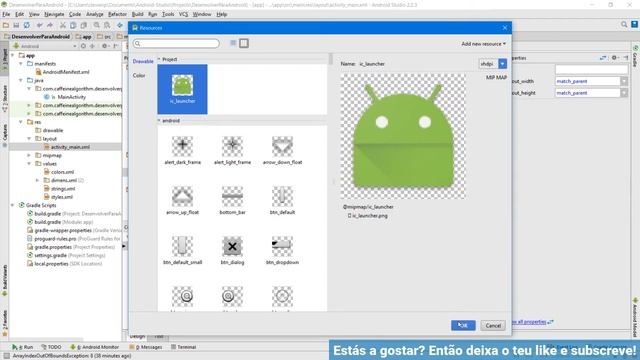Open the Terminal tool window
The height and width of the screenshot is (360, 640).
coord(183,347)
